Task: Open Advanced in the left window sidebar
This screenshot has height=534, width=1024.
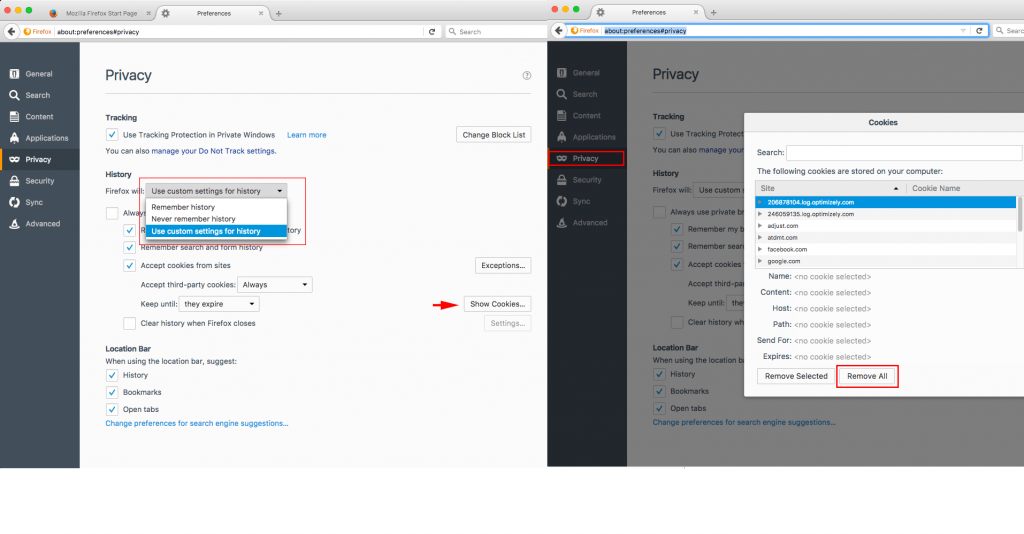Action: pyautogui.click(x=39, y=223)
